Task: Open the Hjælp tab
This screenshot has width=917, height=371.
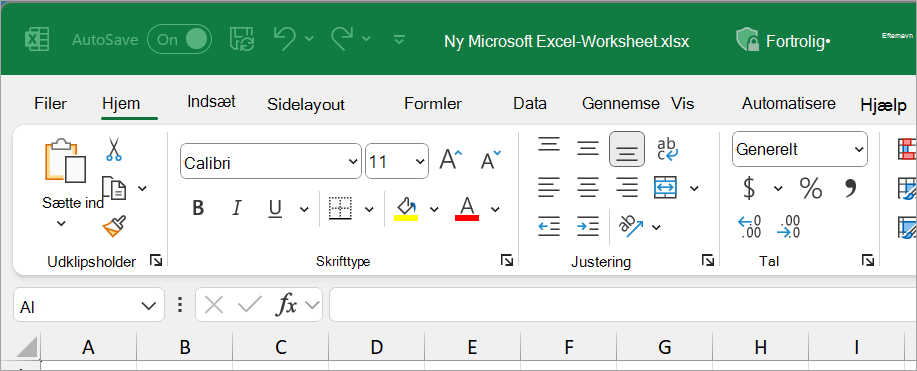Action: [883, 105]
